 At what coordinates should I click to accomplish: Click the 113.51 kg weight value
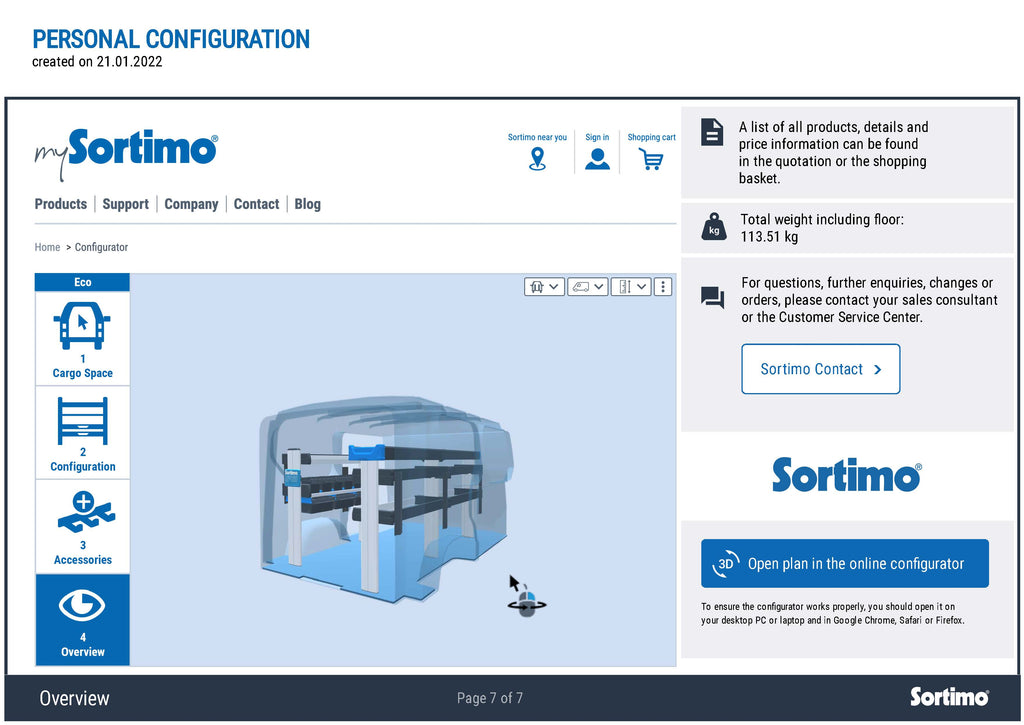coord(769,236)
